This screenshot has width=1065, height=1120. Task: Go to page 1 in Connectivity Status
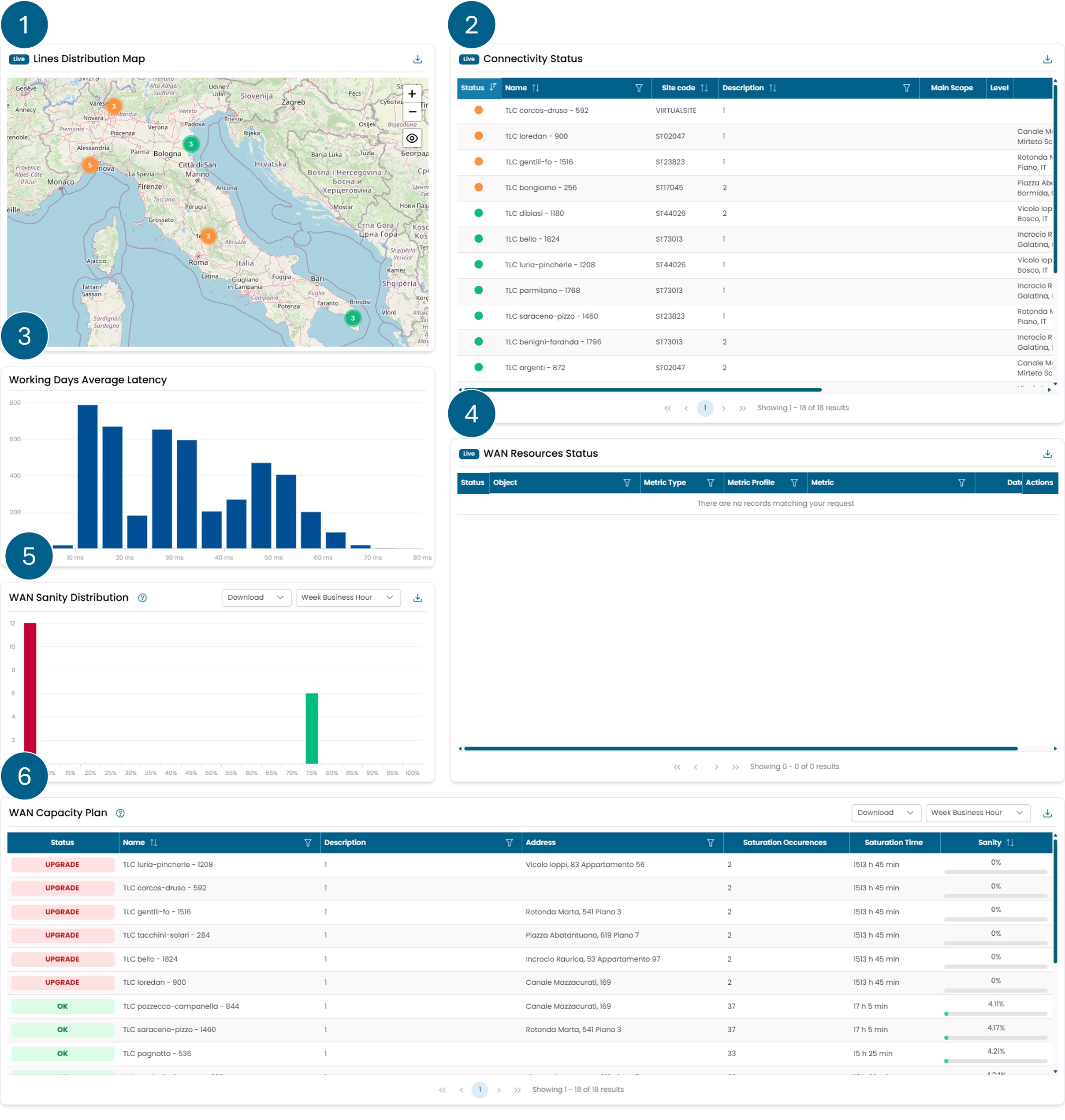704,408
